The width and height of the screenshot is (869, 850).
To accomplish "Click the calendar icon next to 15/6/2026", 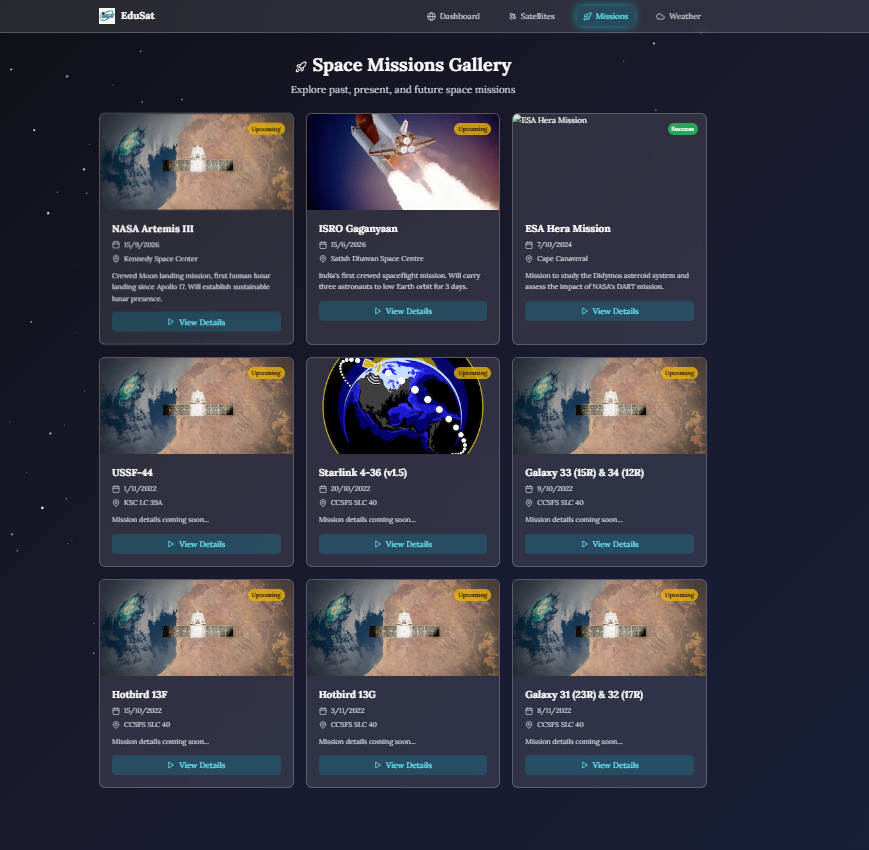I will (x=323, y=245).
